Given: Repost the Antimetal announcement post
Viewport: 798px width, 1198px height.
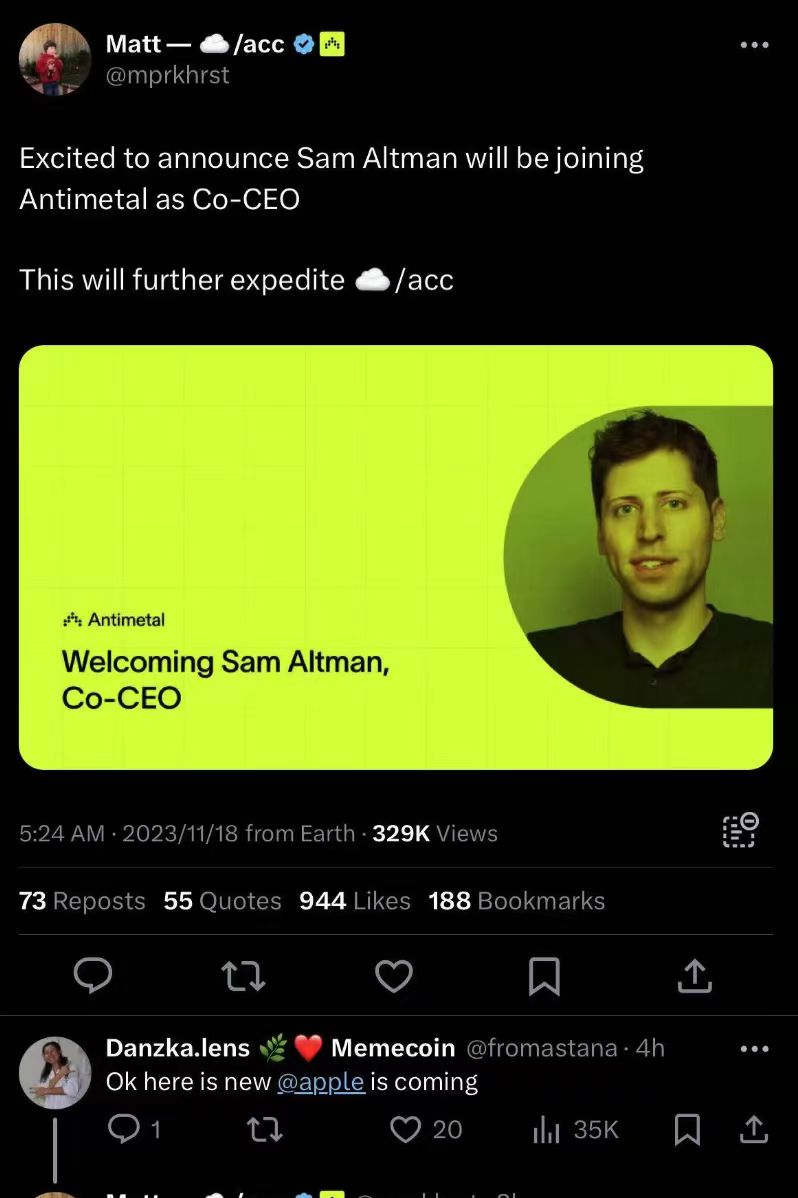Looking at the screenshot, I should 243,975.
